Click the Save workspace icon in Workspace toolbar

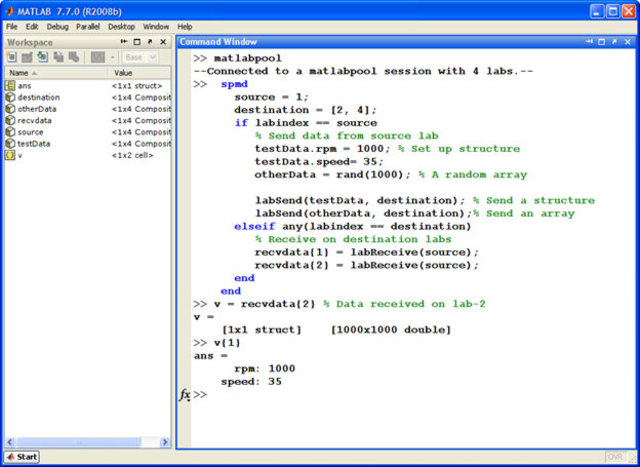click(58, 57)
